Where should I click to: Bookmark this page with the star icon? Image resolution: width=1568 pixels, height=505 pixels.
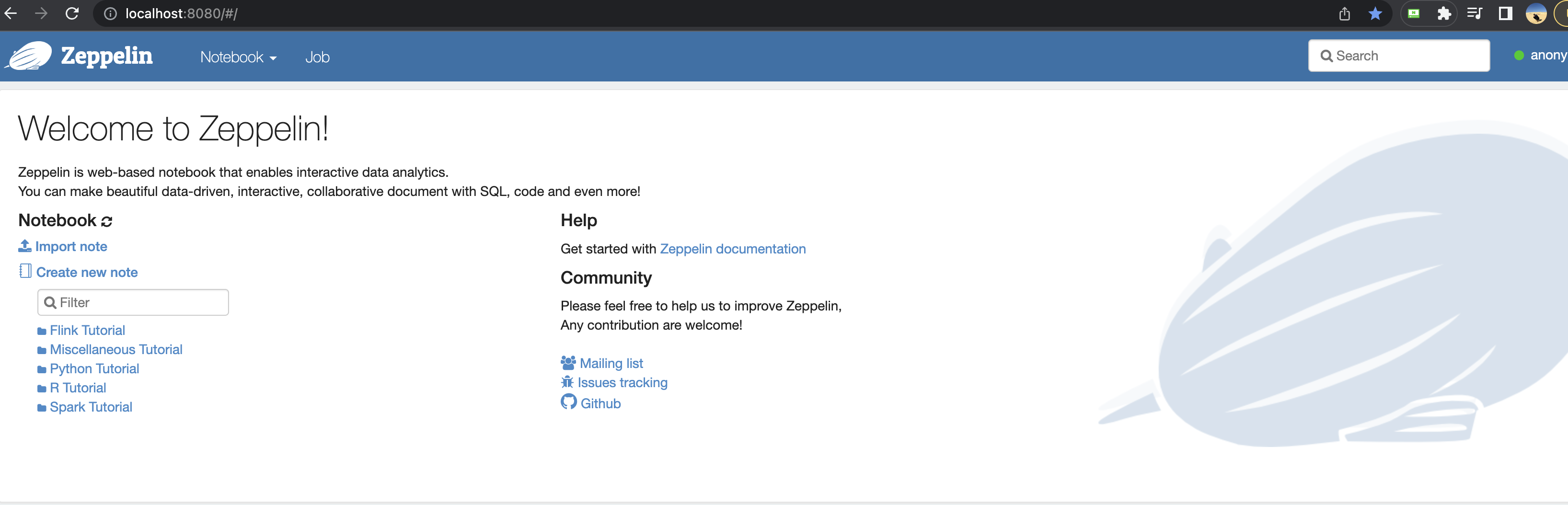[x=1375, y=13]
